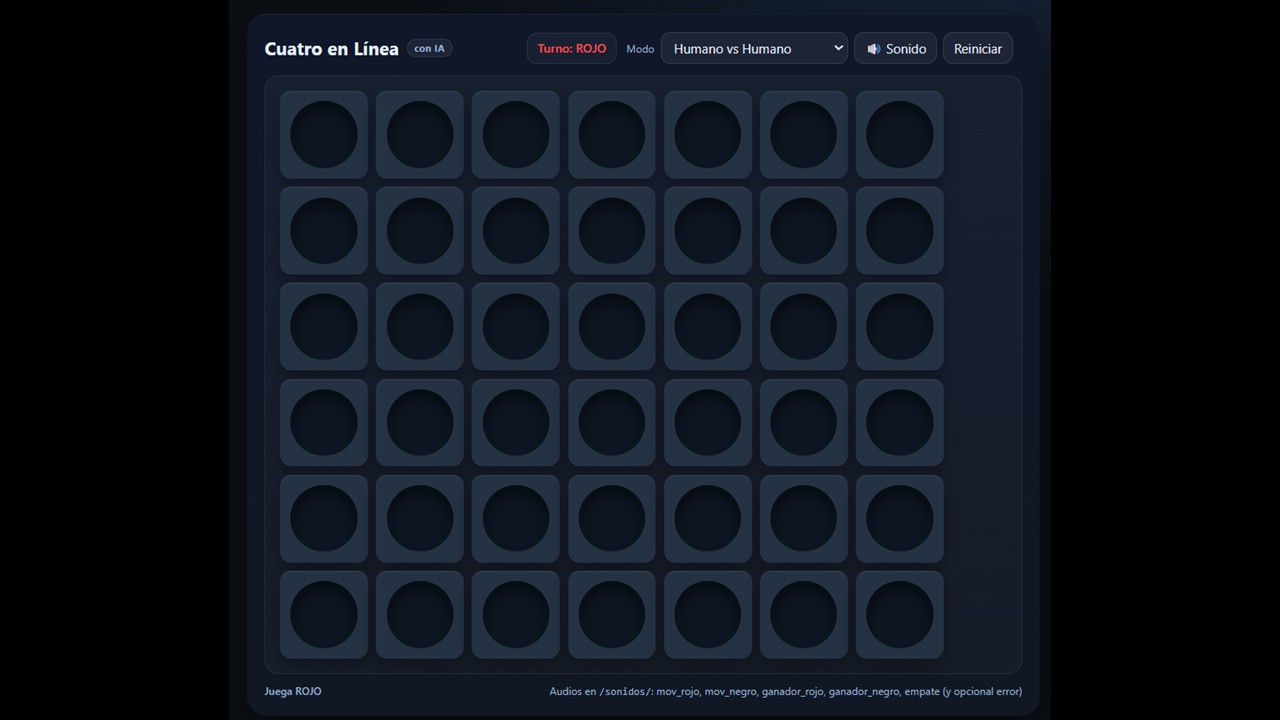Click the con IA badge
This screenshot has width=1280, height=720.
[x=429, y=49]
